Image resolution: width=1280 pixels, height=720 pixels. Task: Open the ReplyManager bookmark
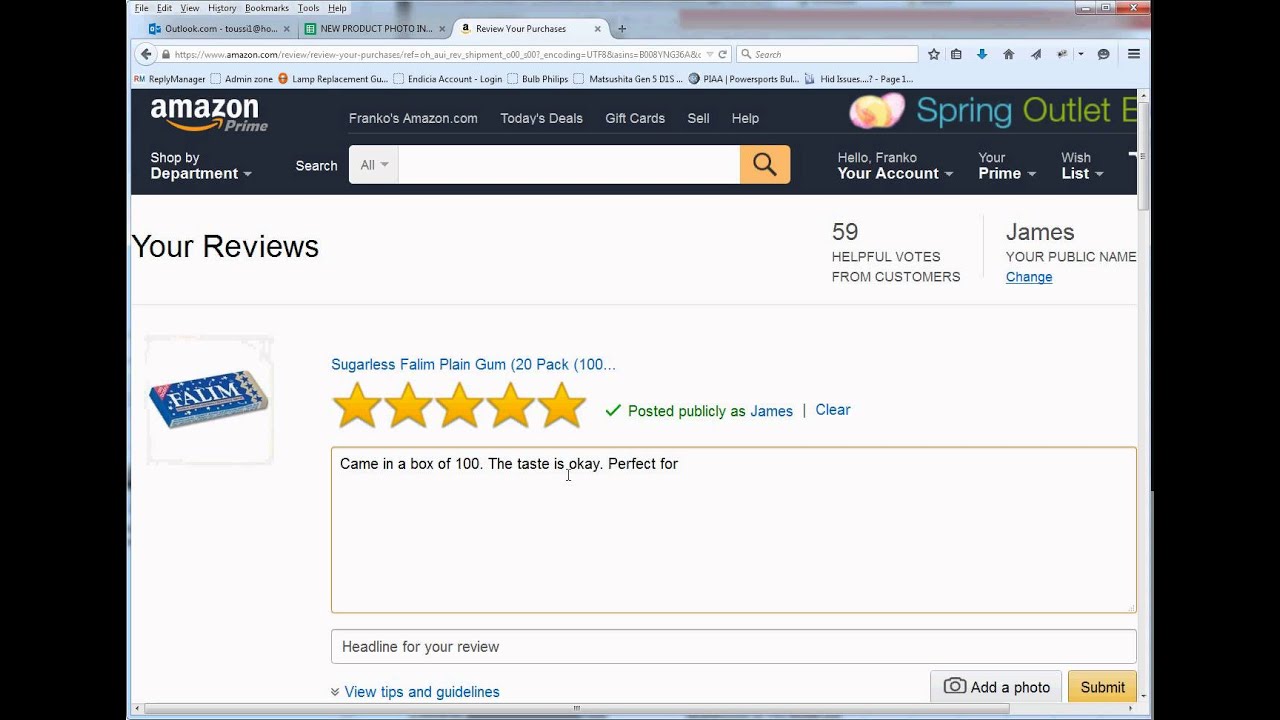(x=169, y=79)
